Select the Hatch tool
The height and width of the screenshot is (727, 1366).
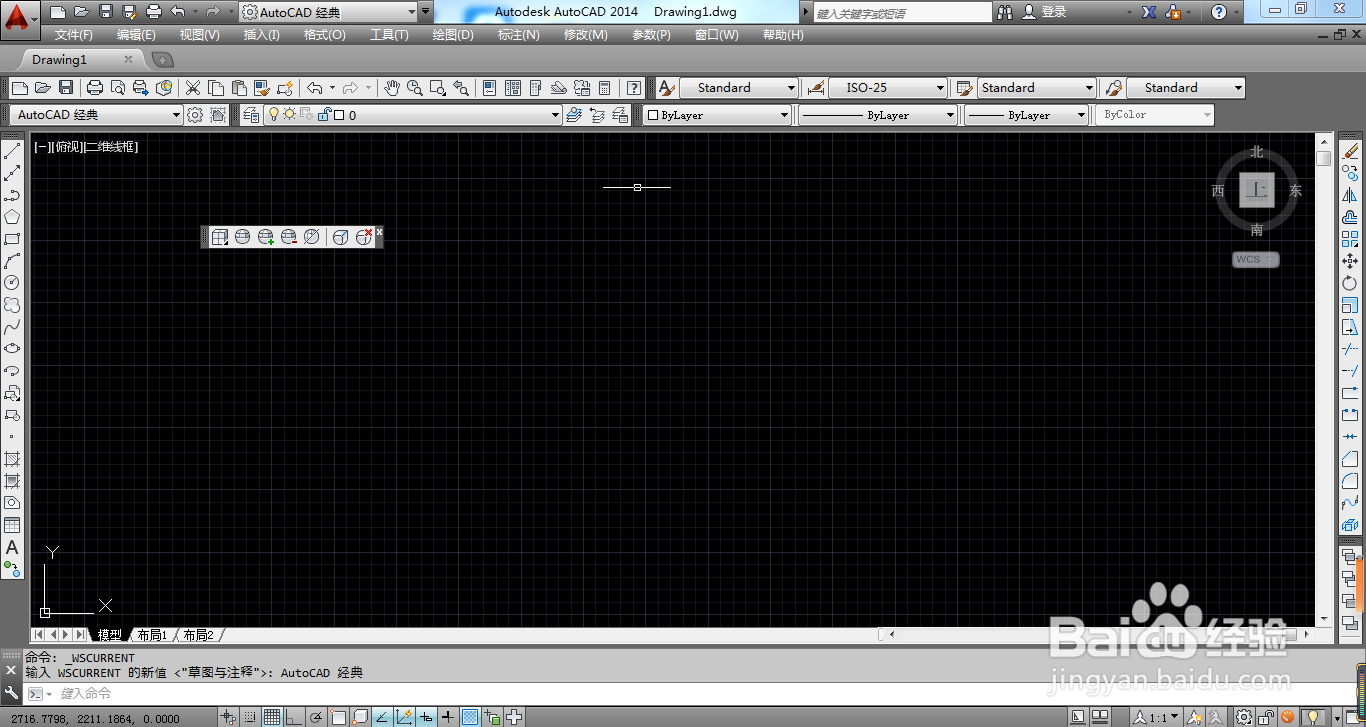[x=12, y=459]
